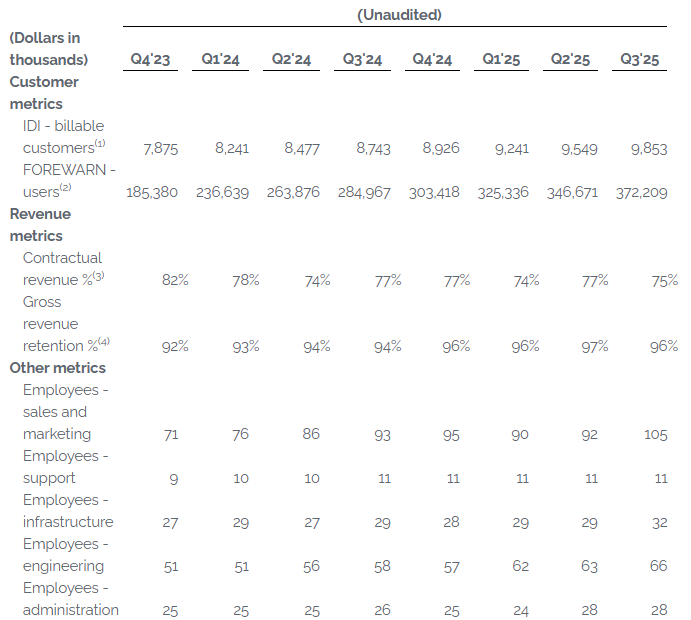This screenshot has height=620, width=691.
Task: Click the Dollars in thousands header label
Action: [48, 49]
